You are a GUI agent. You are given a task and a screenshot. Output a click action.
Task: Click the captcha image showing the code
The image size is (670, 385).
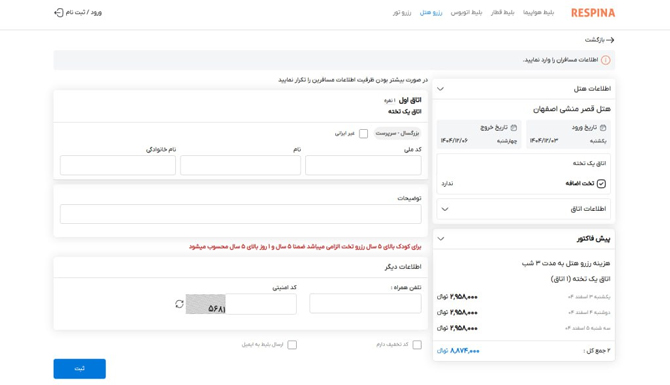206,304
